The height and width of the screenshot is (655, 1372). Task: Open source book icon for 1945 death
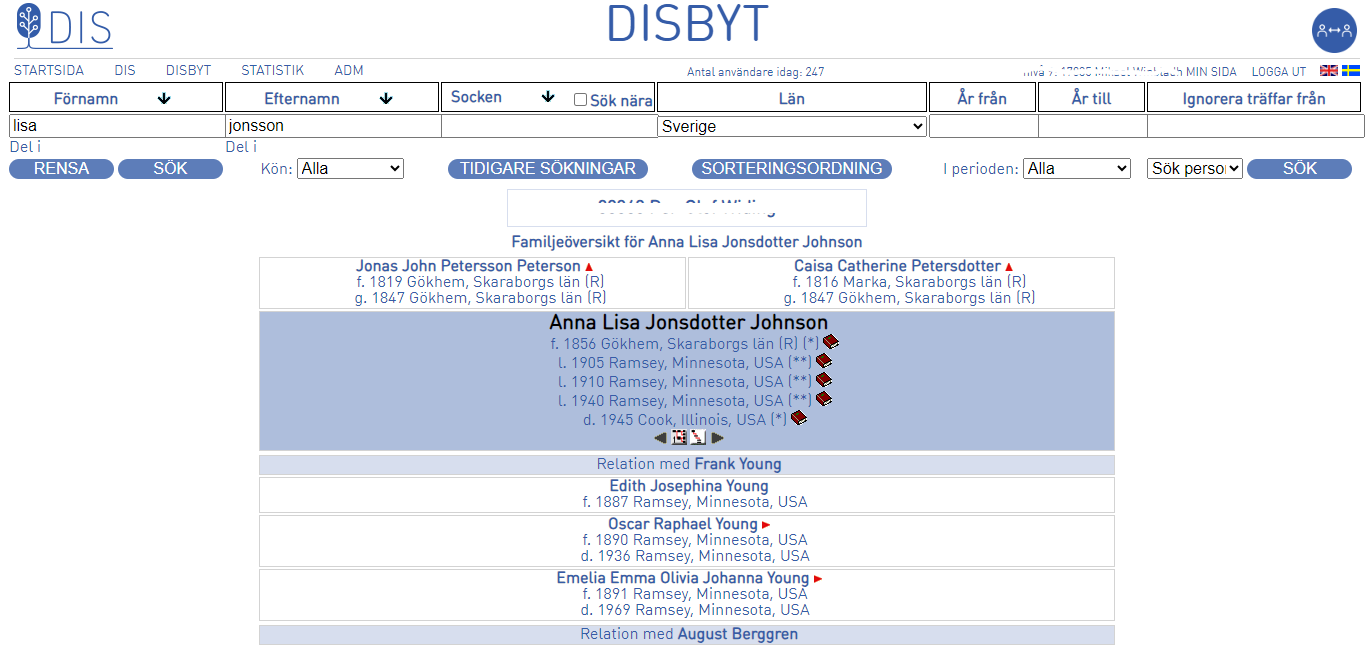pyautogui.click(x=798, y=419)
